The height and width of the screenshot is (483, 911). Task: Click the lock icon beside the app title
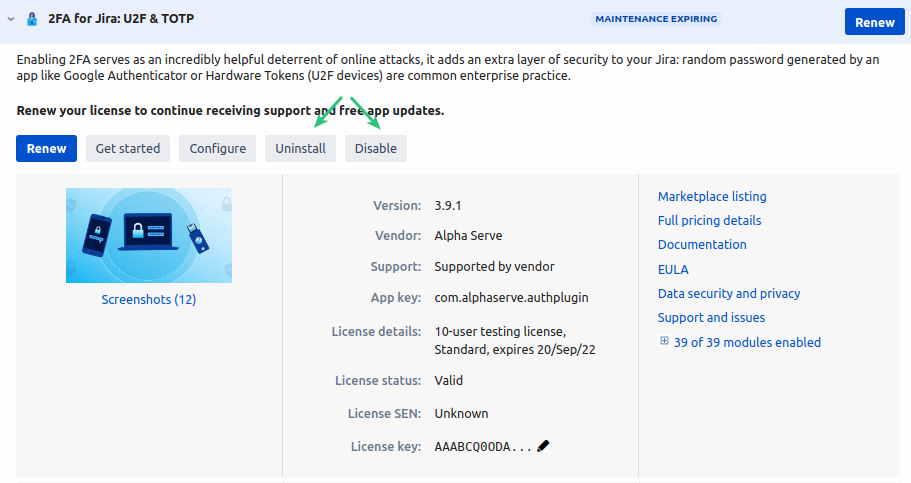32,18
